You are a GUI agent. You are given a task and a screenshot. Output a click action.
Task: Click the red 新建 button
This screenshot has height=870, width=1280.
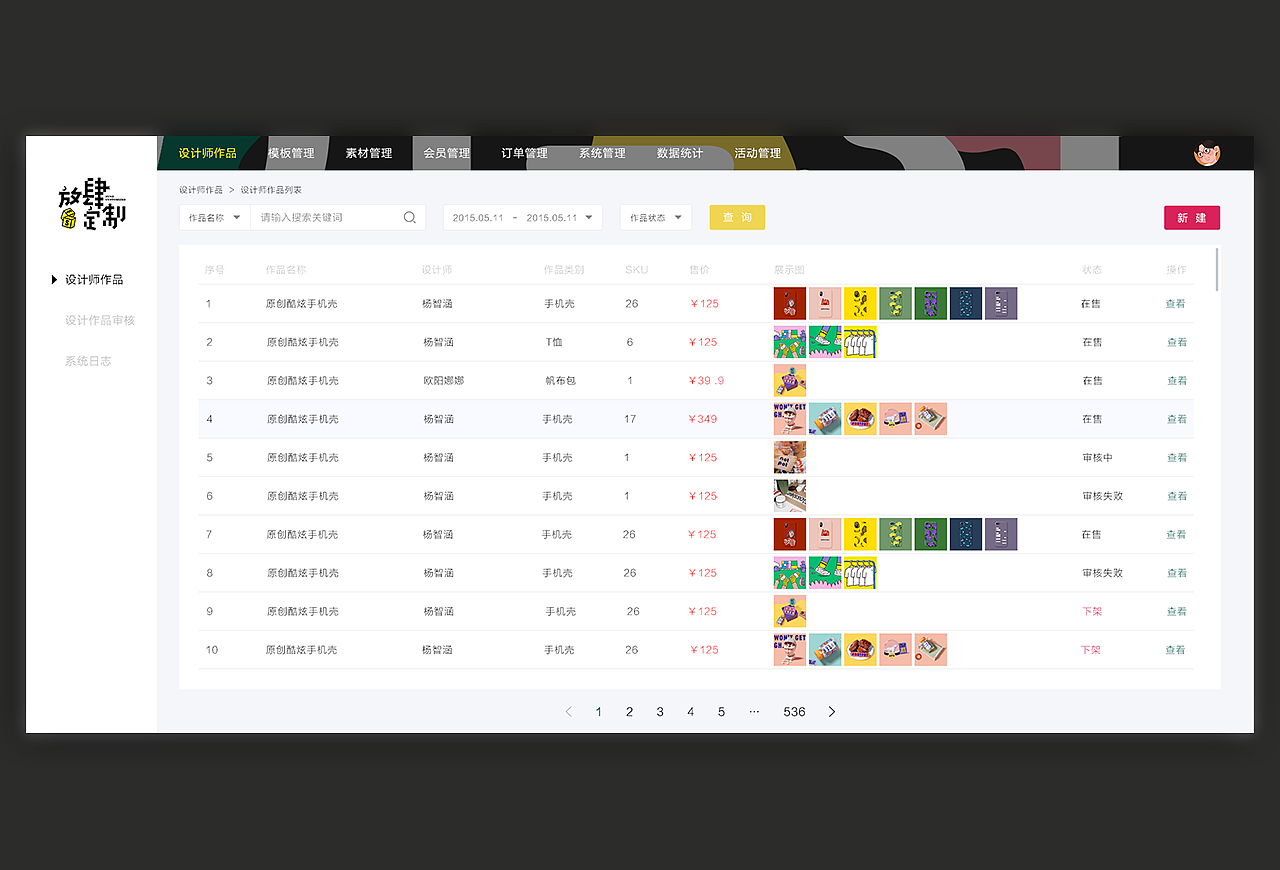[1191, 217]
